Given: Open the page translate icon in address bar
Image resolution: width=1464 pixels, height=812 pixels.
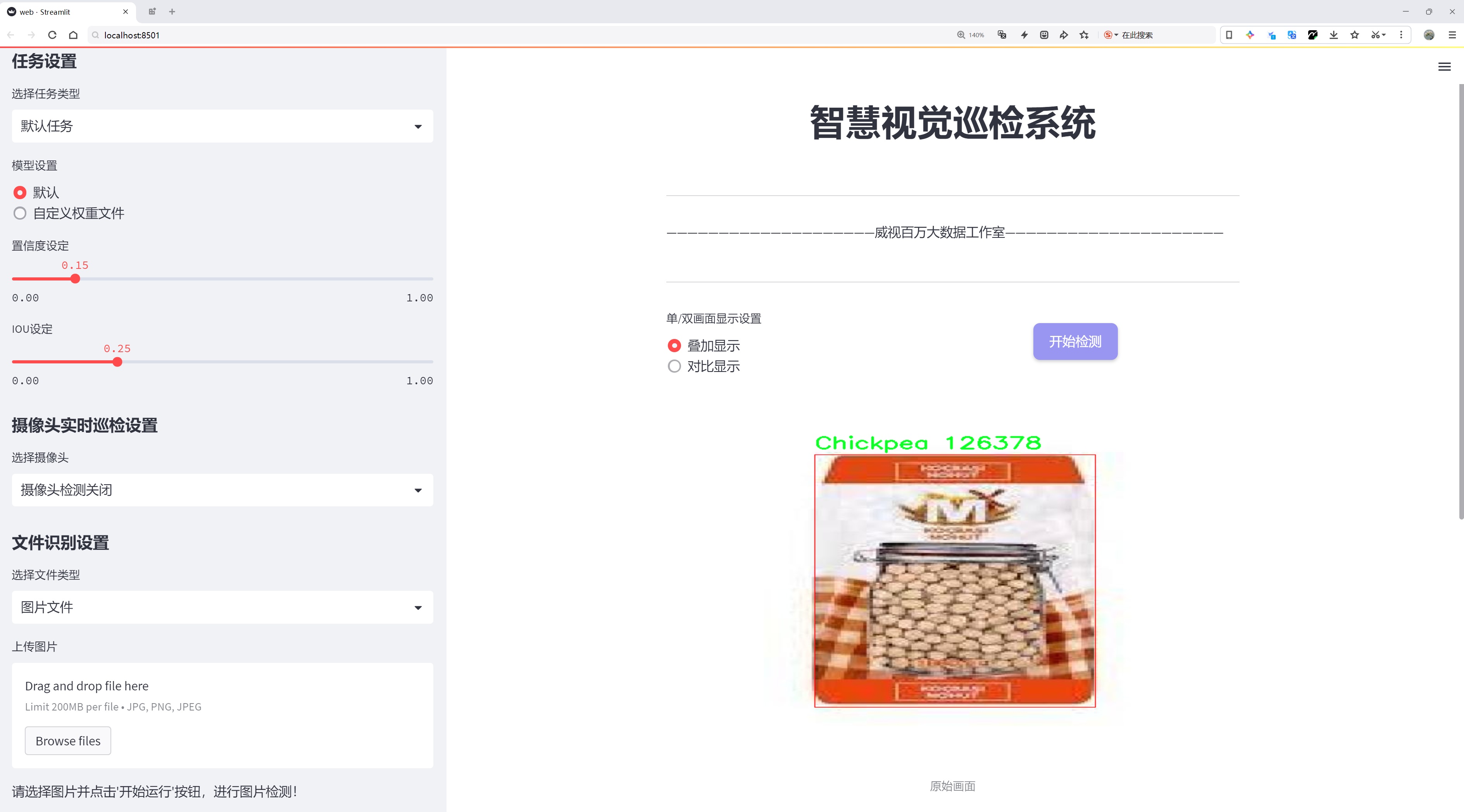Looking at the screenshot, I should point(1002,35).
